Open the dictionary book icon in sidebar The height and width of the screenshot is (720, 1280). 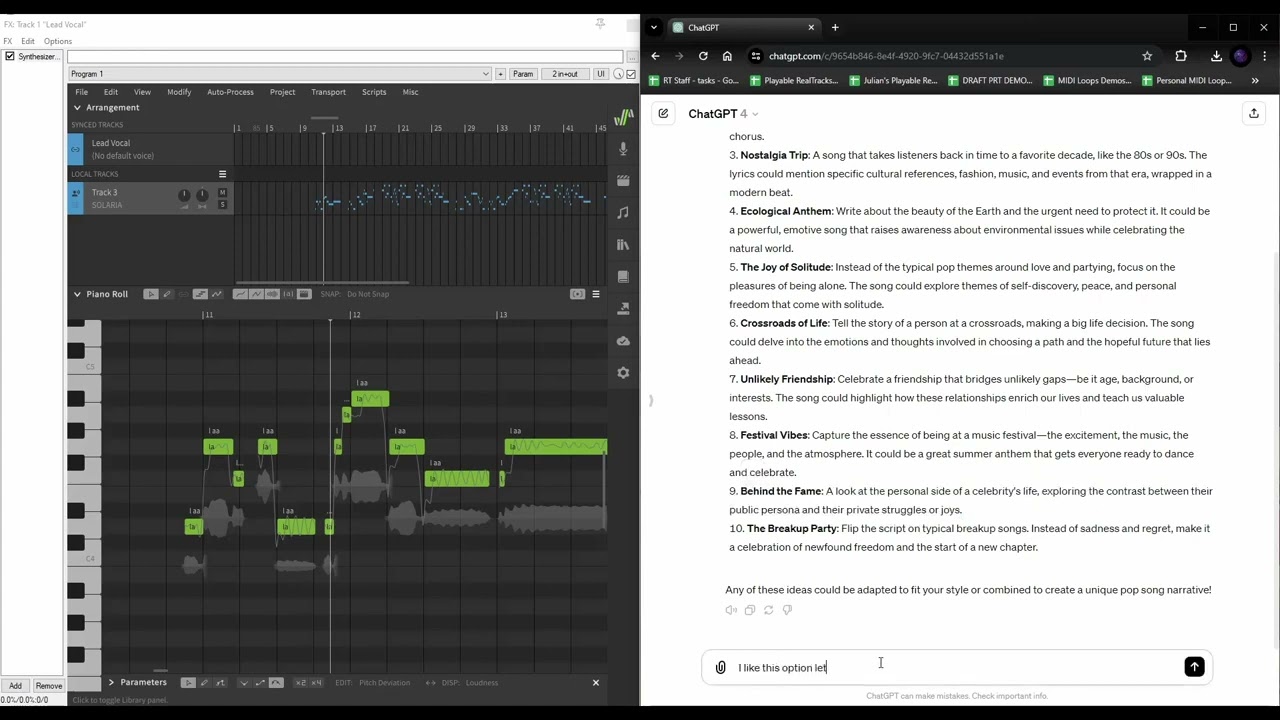(623, 277)
